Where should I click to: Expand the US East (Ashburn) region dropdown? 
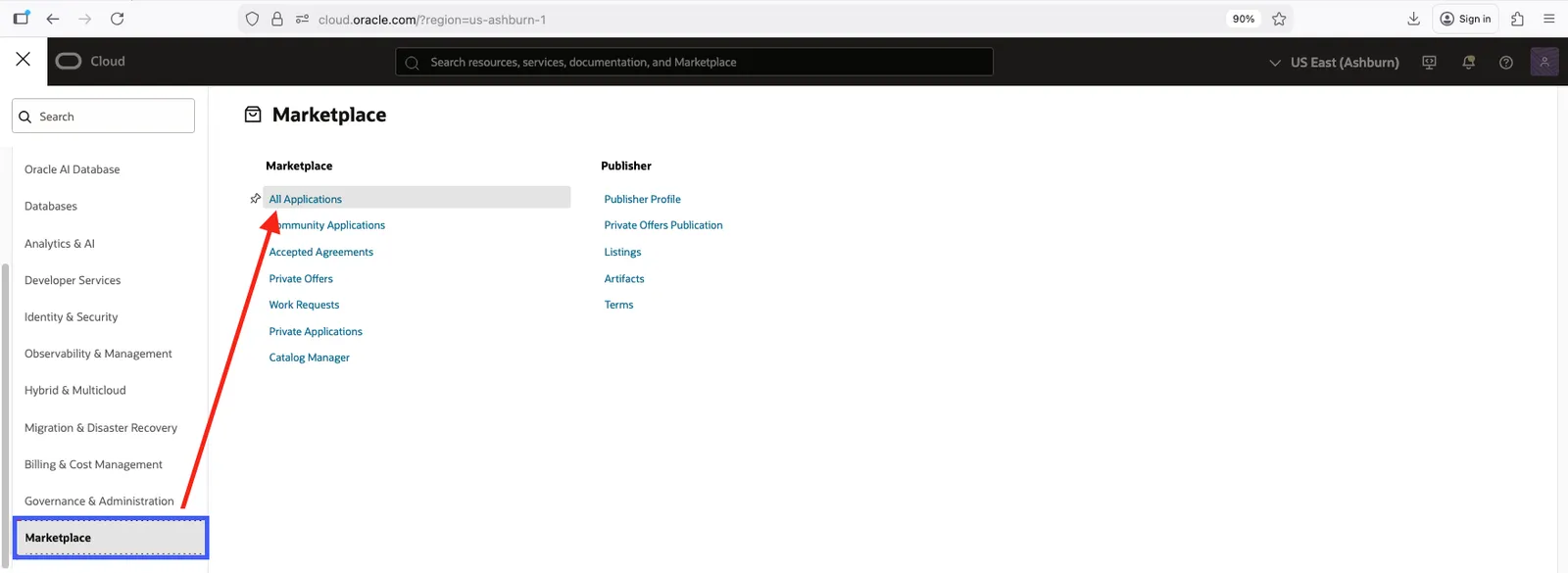[x=1334, y=62]
